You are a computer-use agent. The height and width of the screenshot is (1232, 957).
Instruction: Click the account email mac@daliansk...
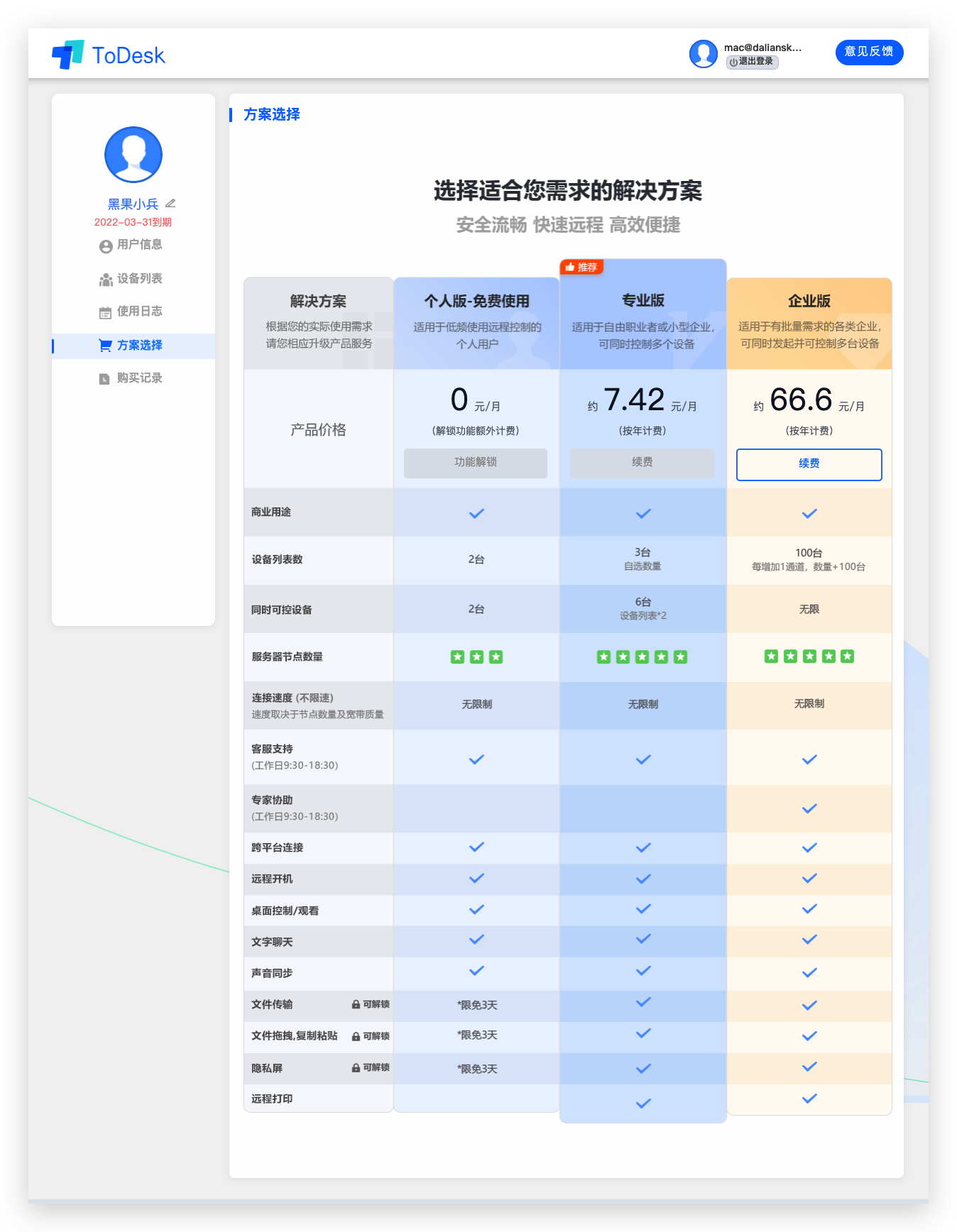[762, 48]
